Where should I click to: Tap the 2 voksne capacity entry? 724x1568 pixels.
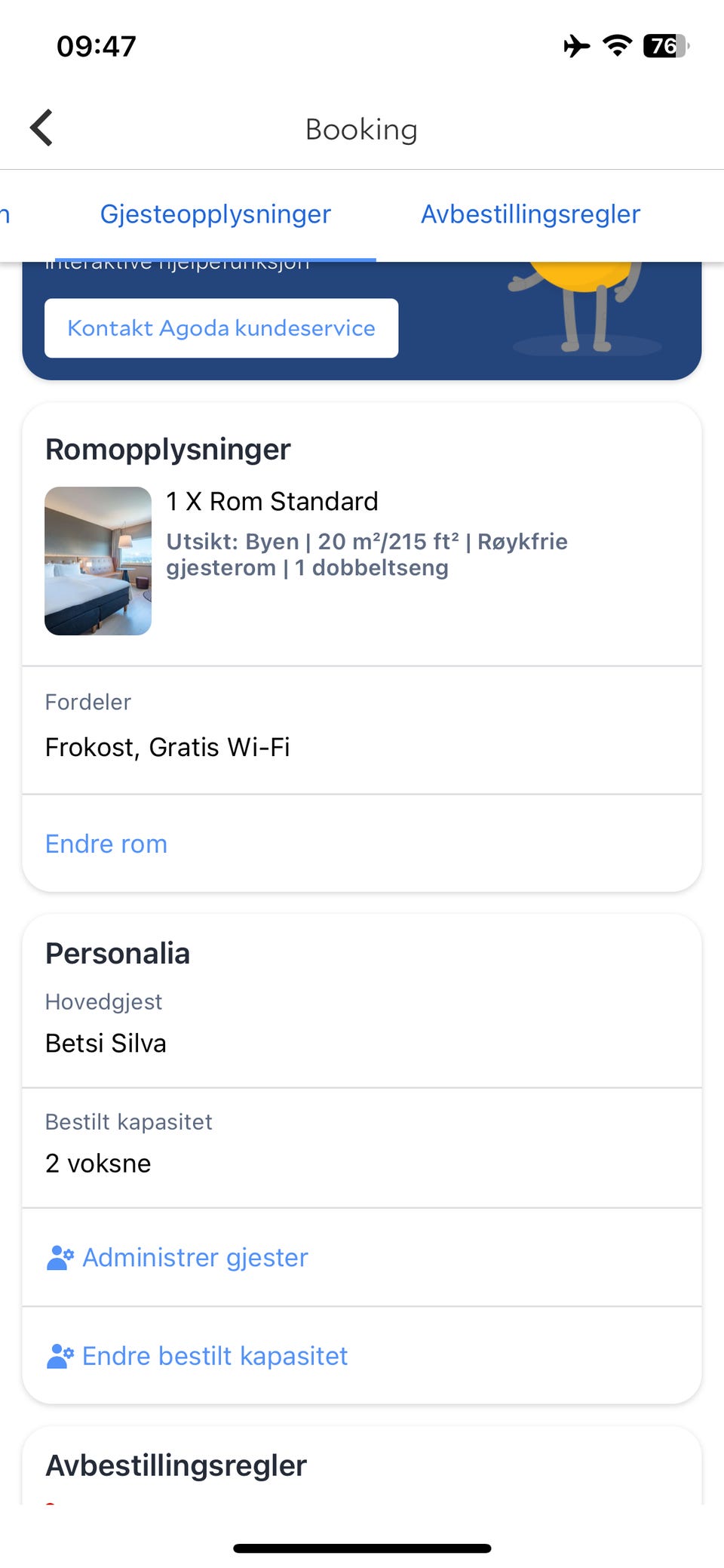[98, 1163]
